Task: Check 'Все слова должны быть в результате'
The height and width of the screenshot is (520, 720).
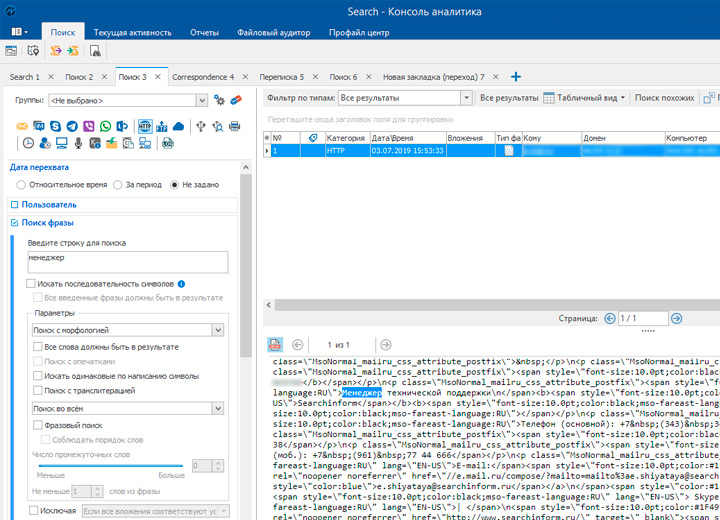Action: (x=38, y=347)
